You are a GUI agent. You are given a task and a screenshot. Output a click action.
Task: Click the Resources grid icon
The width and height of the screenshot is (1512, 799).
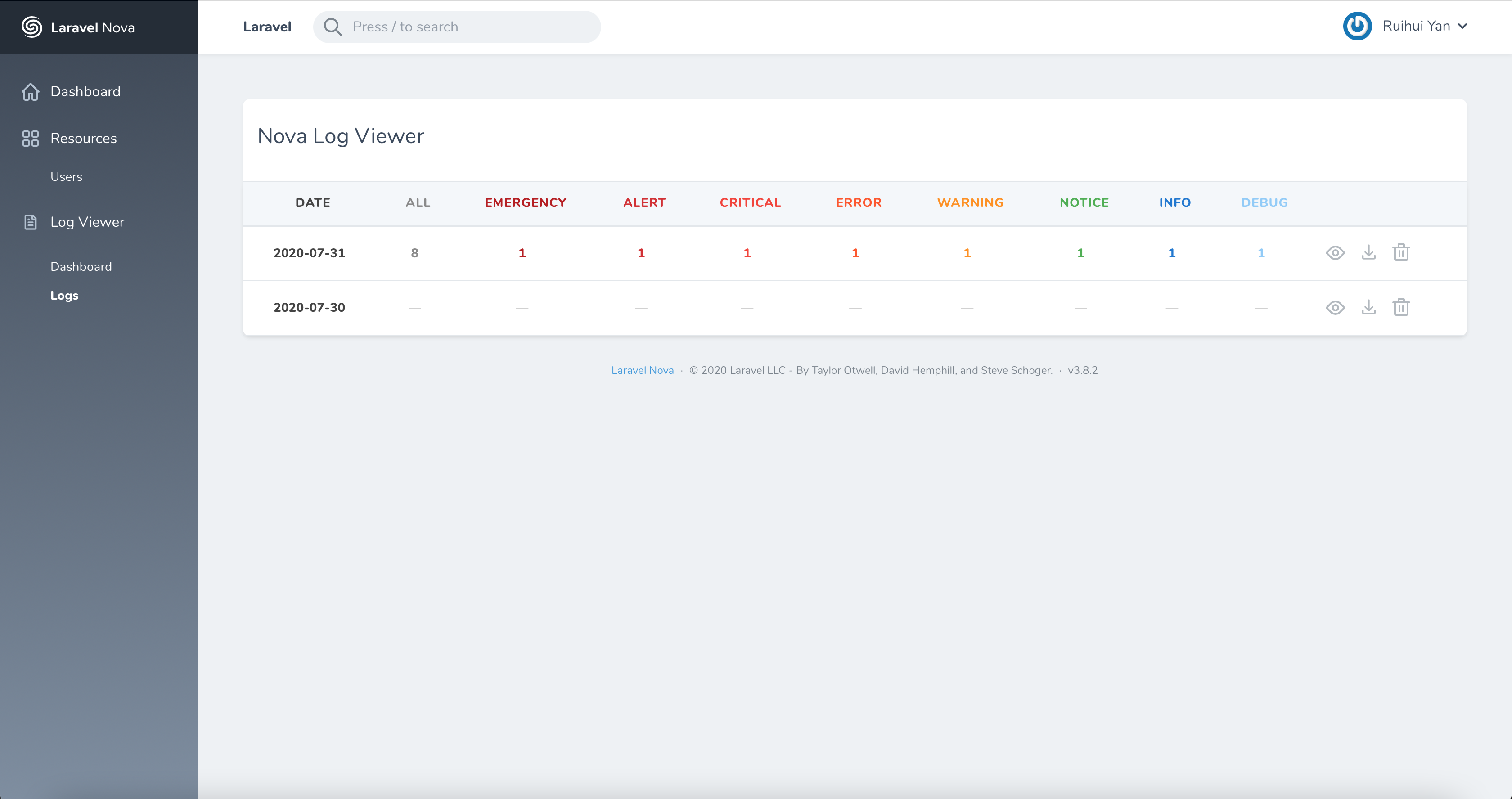31,139
